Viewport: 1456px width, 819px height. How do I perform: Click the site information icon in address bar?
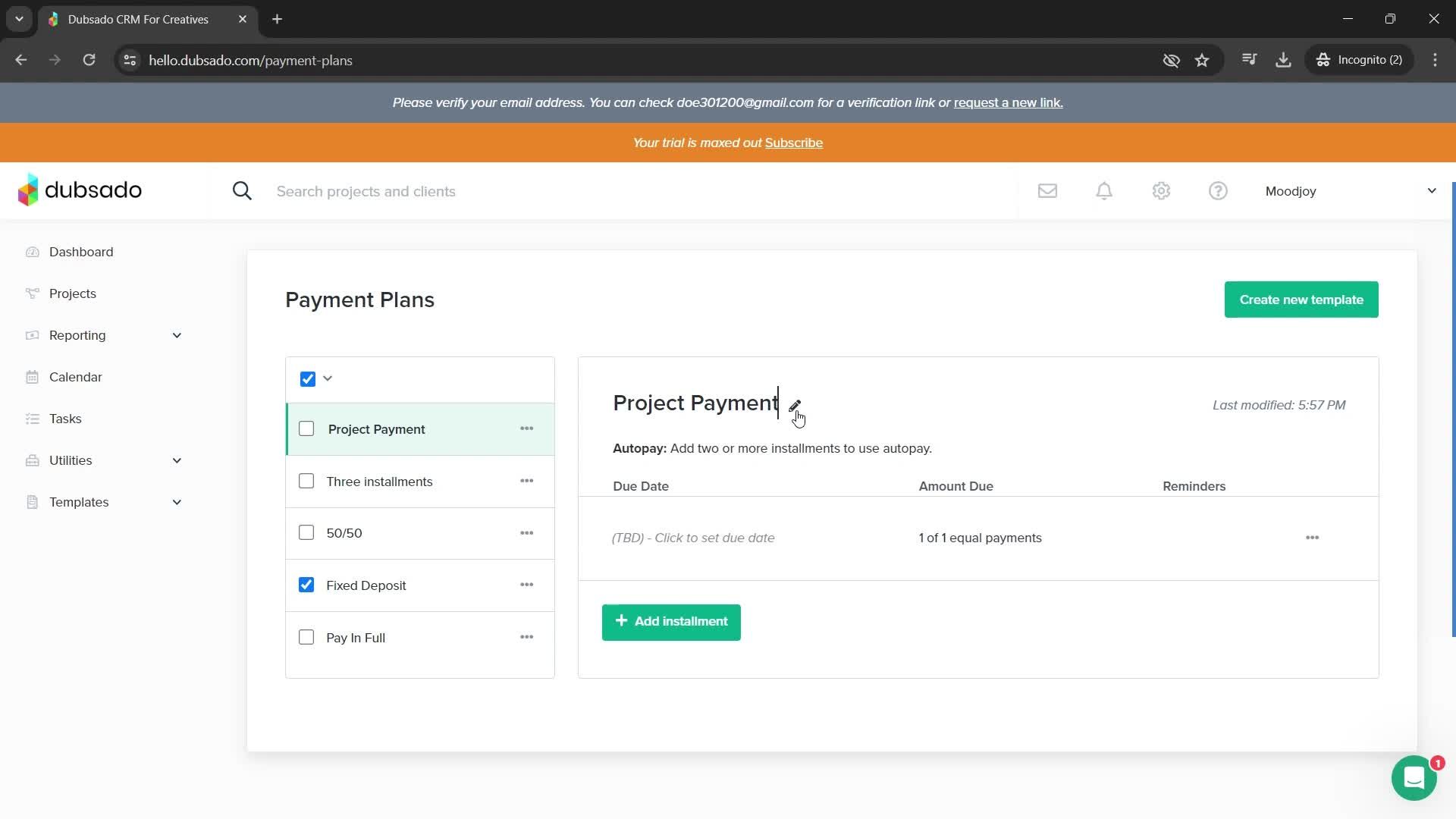[130, 60]
